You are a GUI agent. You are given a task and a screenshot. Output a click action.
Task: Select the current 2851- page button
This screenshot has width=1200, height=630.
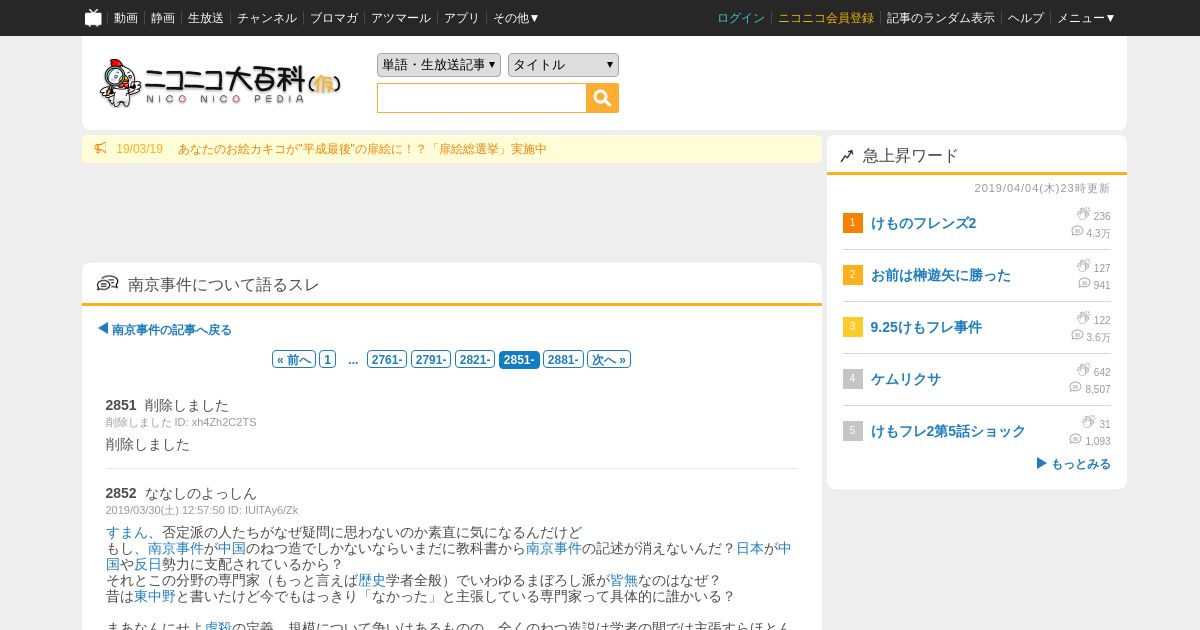519,360
